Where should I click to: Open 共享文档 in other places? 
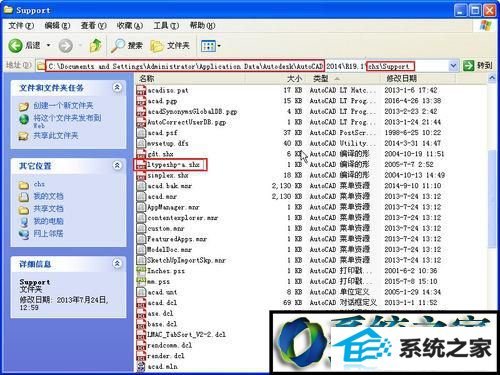coord(48,209)
